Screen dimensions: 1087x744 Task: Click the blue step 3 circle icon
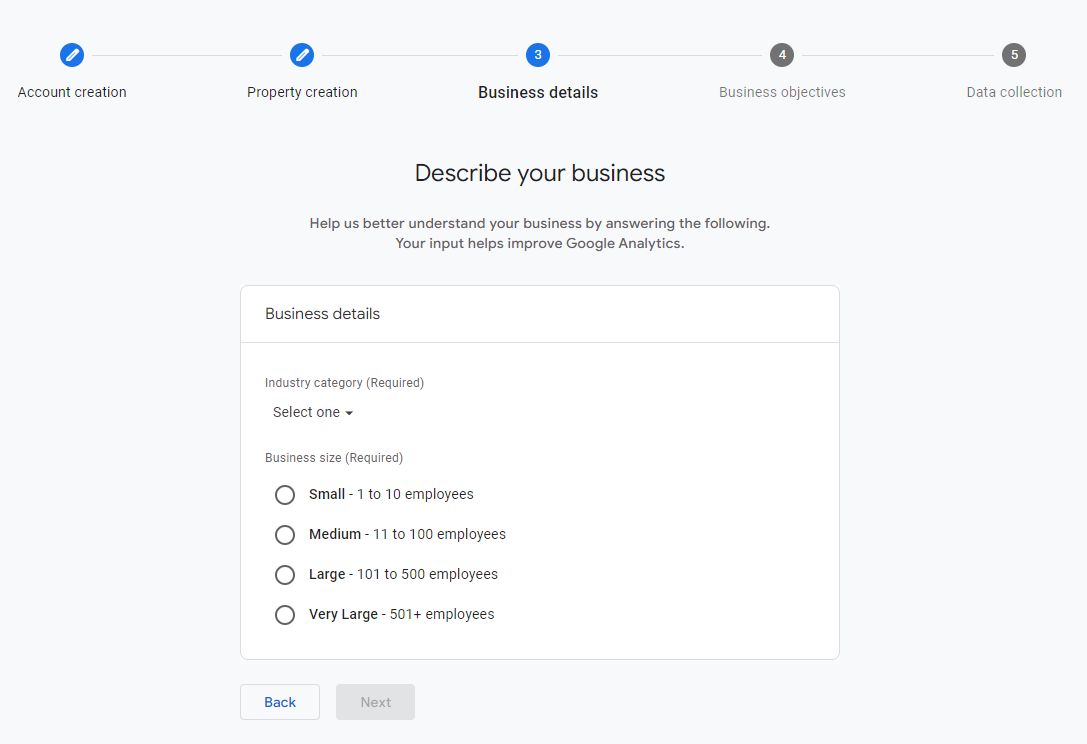(537, 55)
